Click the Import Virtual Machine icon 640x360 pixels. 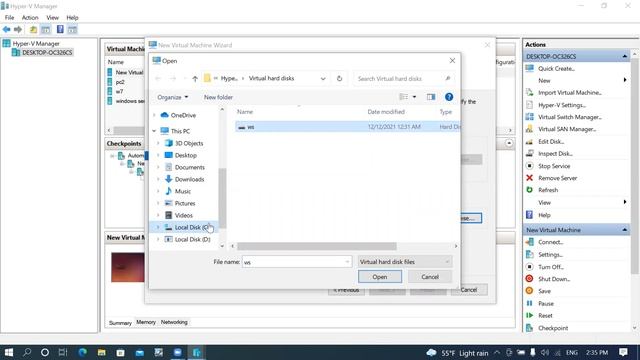click(529, 93)
